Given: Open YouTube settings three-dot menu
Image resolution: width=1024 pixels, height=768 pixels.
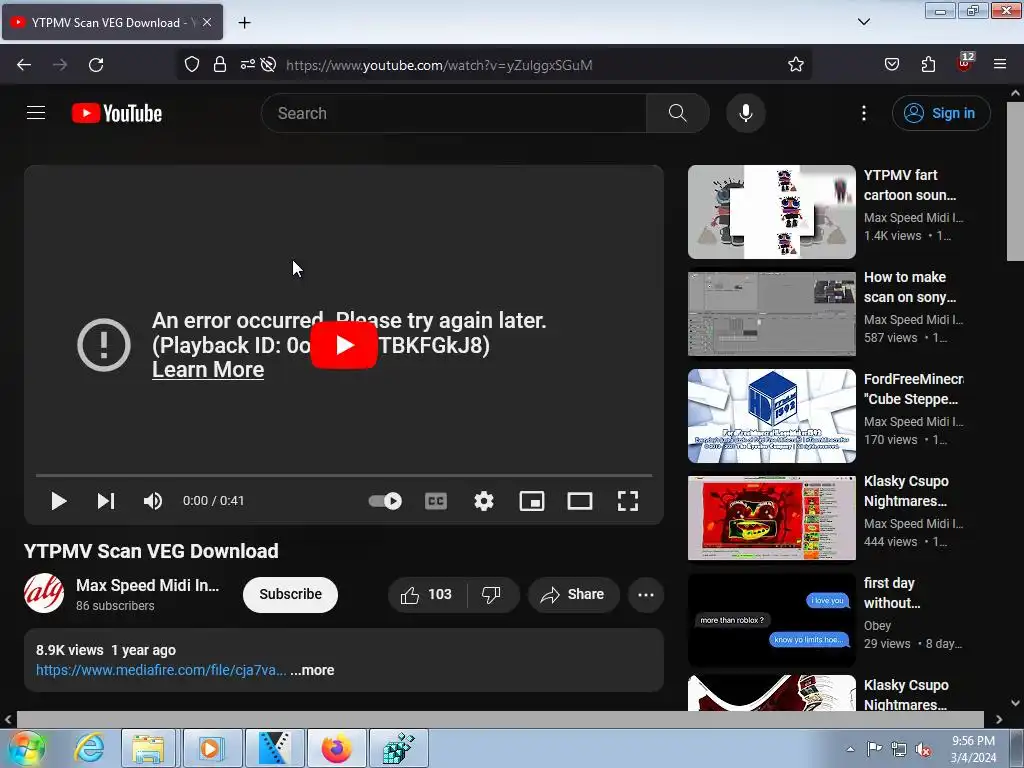Looking at the screenshot, I should coord(863,113).
